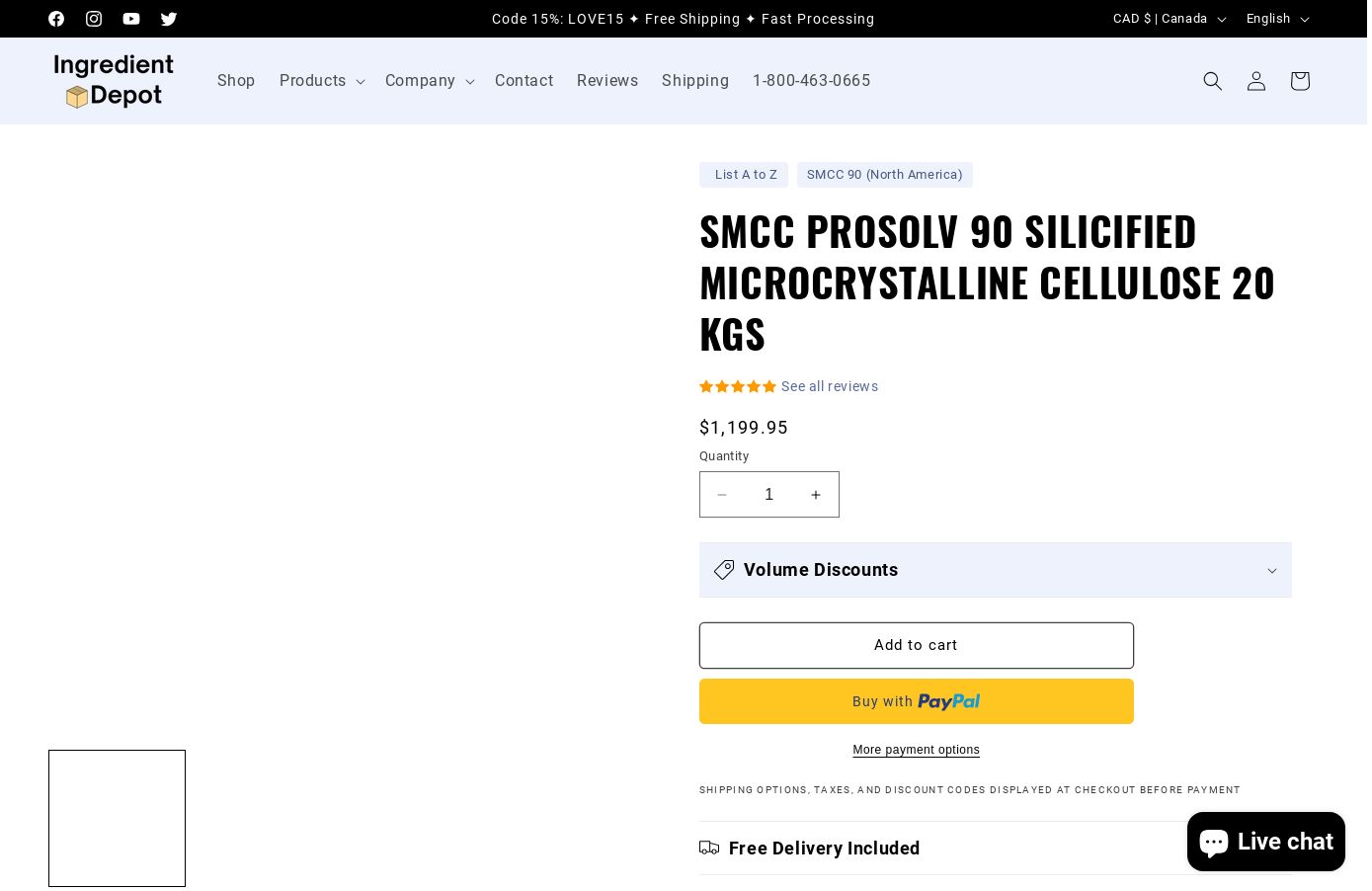The height and width of the screenshot is (891, 1372).
Task: Click the More payment options link
Action: coord(916,750)
